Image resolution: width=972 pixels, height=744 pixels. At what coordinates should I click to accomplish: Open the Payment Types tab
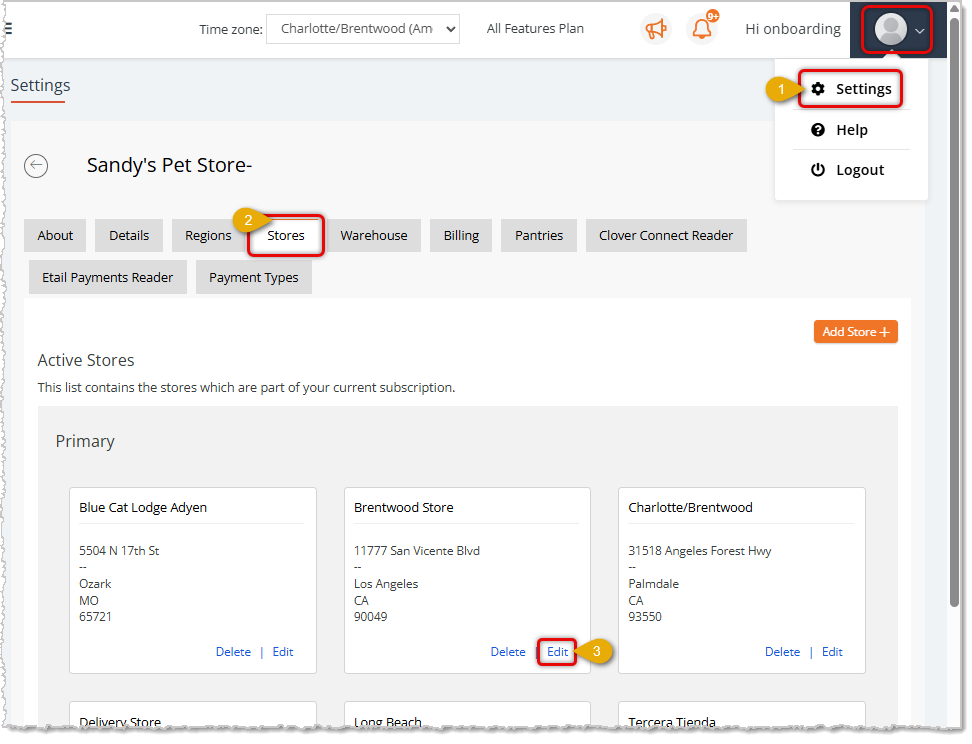coord(254,277)
